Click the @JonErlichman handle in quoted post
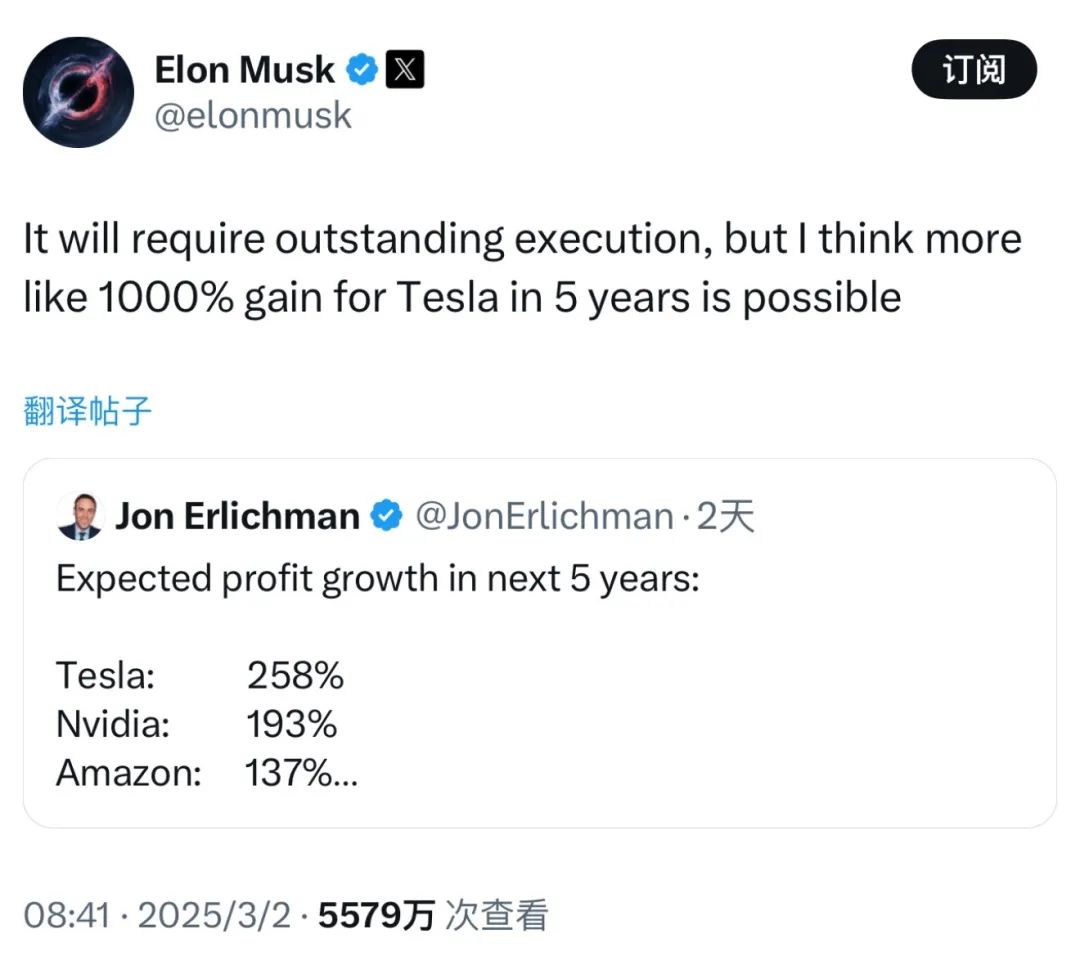The image size is (1080, 956). tap(543, 516)
